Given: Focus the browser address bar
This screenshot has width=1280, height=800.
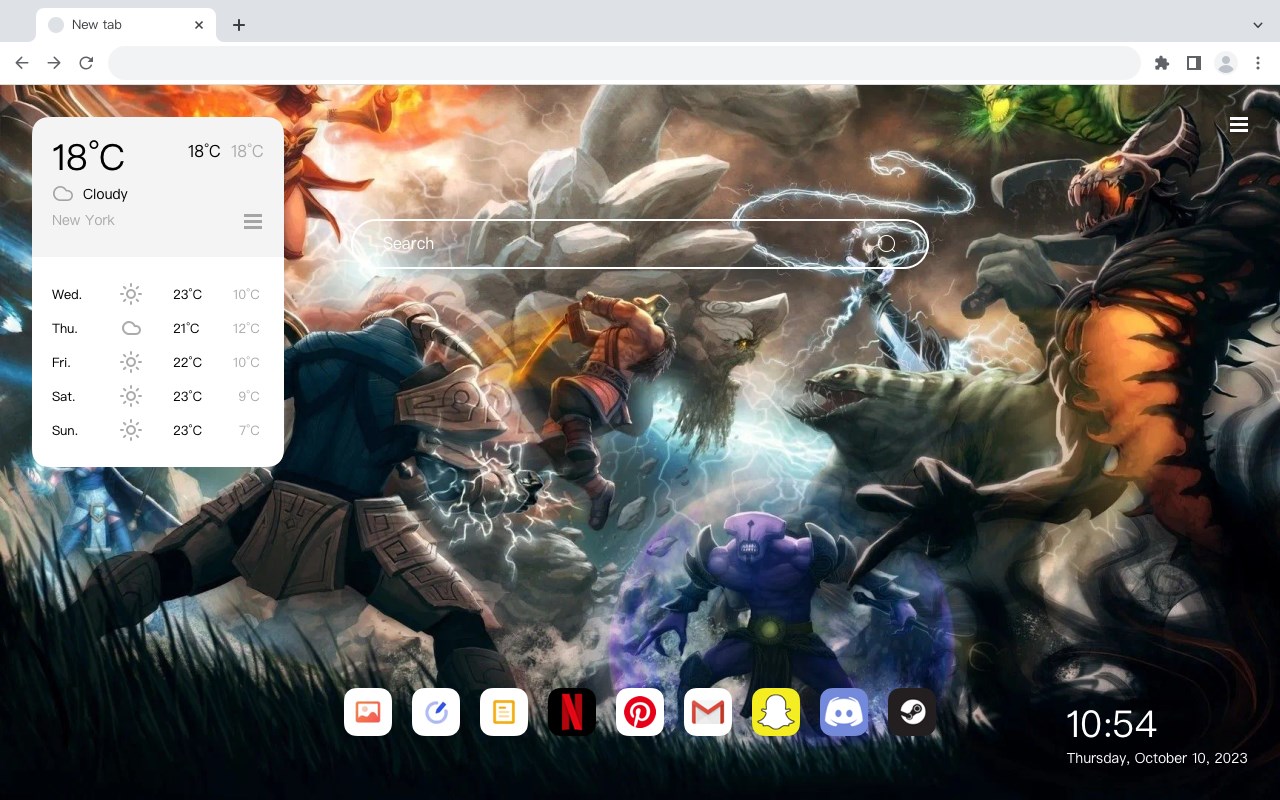Looking at the screenshot, I should click(x=624, y=63).
